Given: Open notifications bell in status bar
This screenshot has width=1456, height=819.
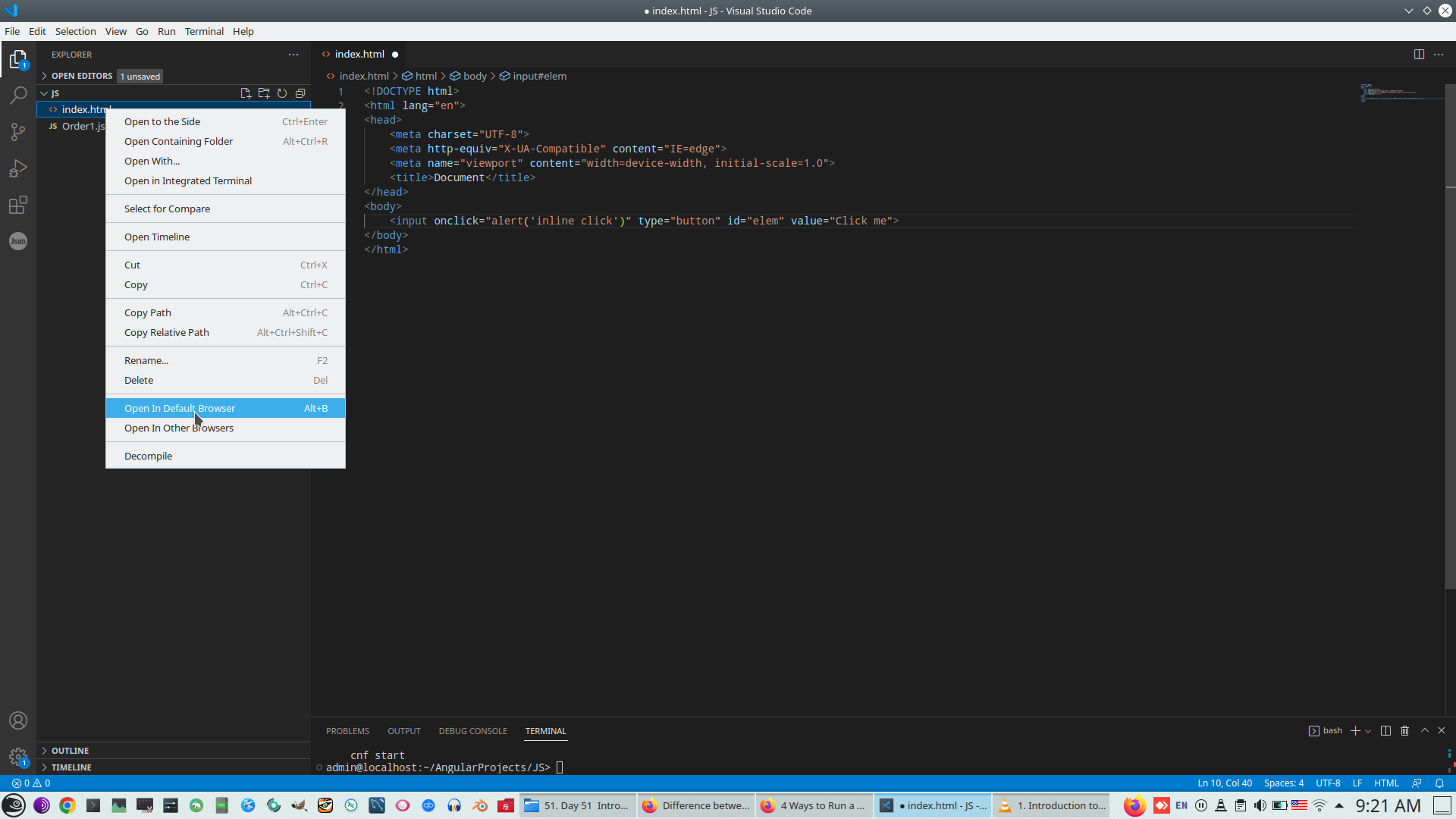Looking at the screenshot, I should 1439,783.
